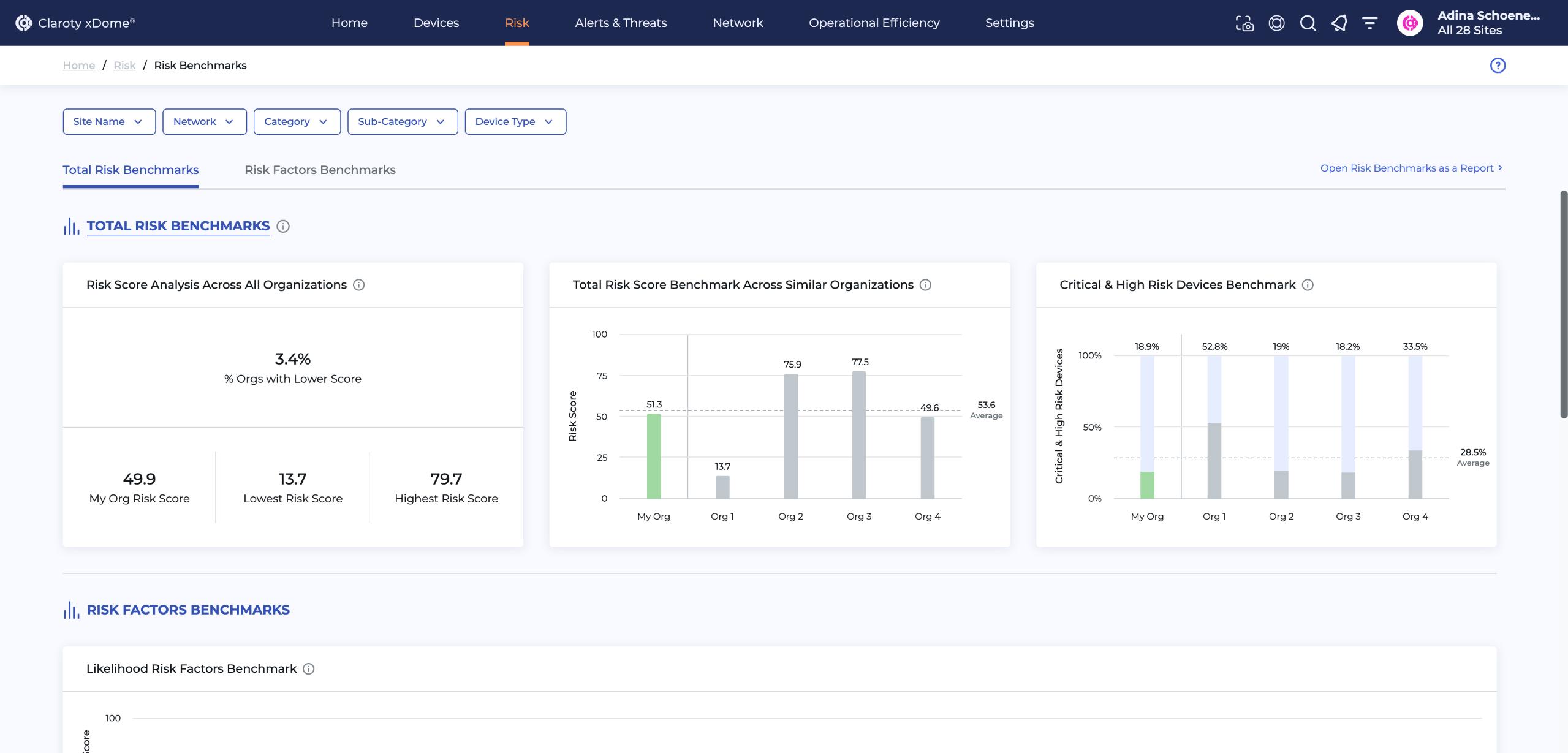
Task: Click the Home breadcrumb link
Action: [x=78, y=66]
